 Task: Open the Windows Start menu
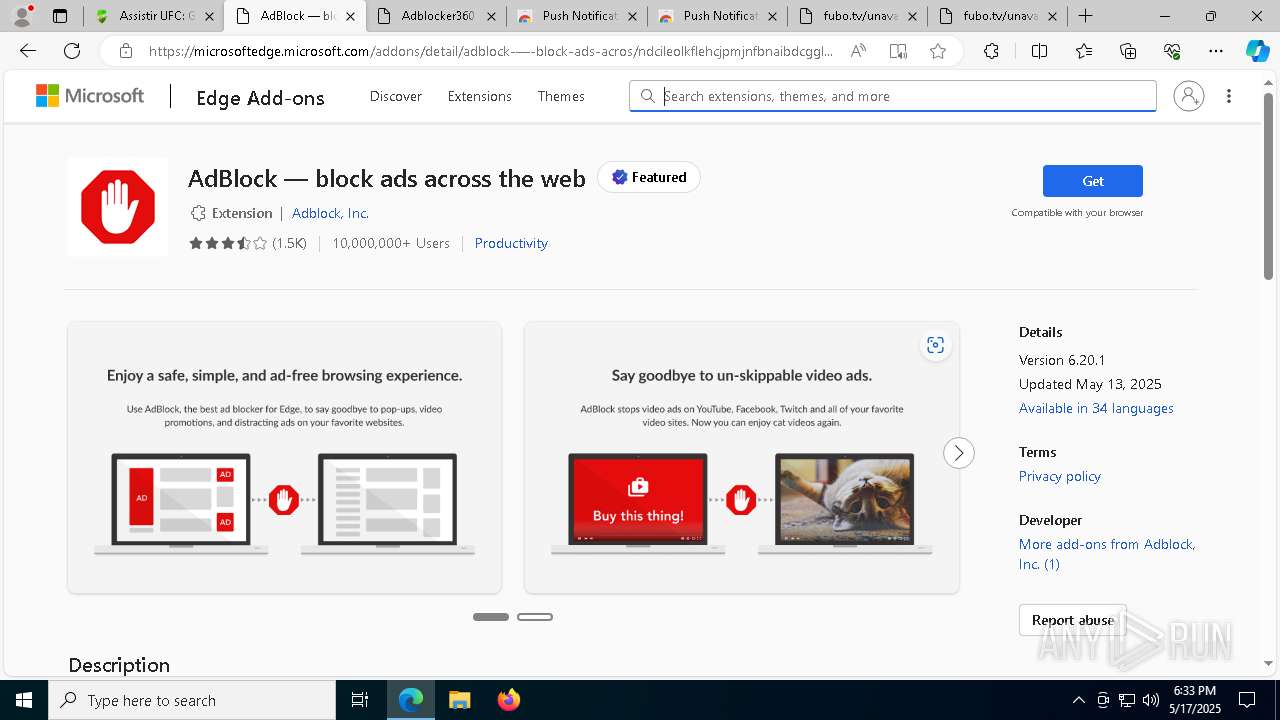24,700
